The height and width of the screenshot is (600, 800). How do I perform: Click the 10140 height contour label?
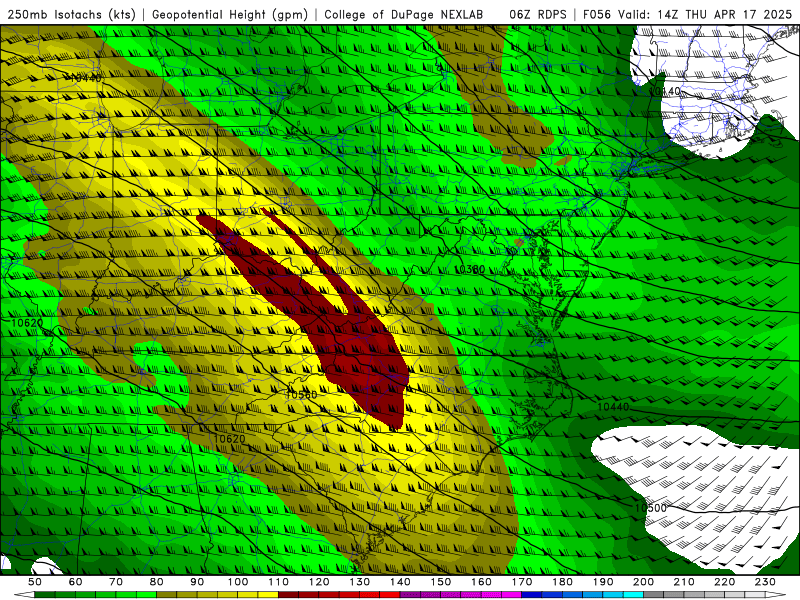coord(665,91)
